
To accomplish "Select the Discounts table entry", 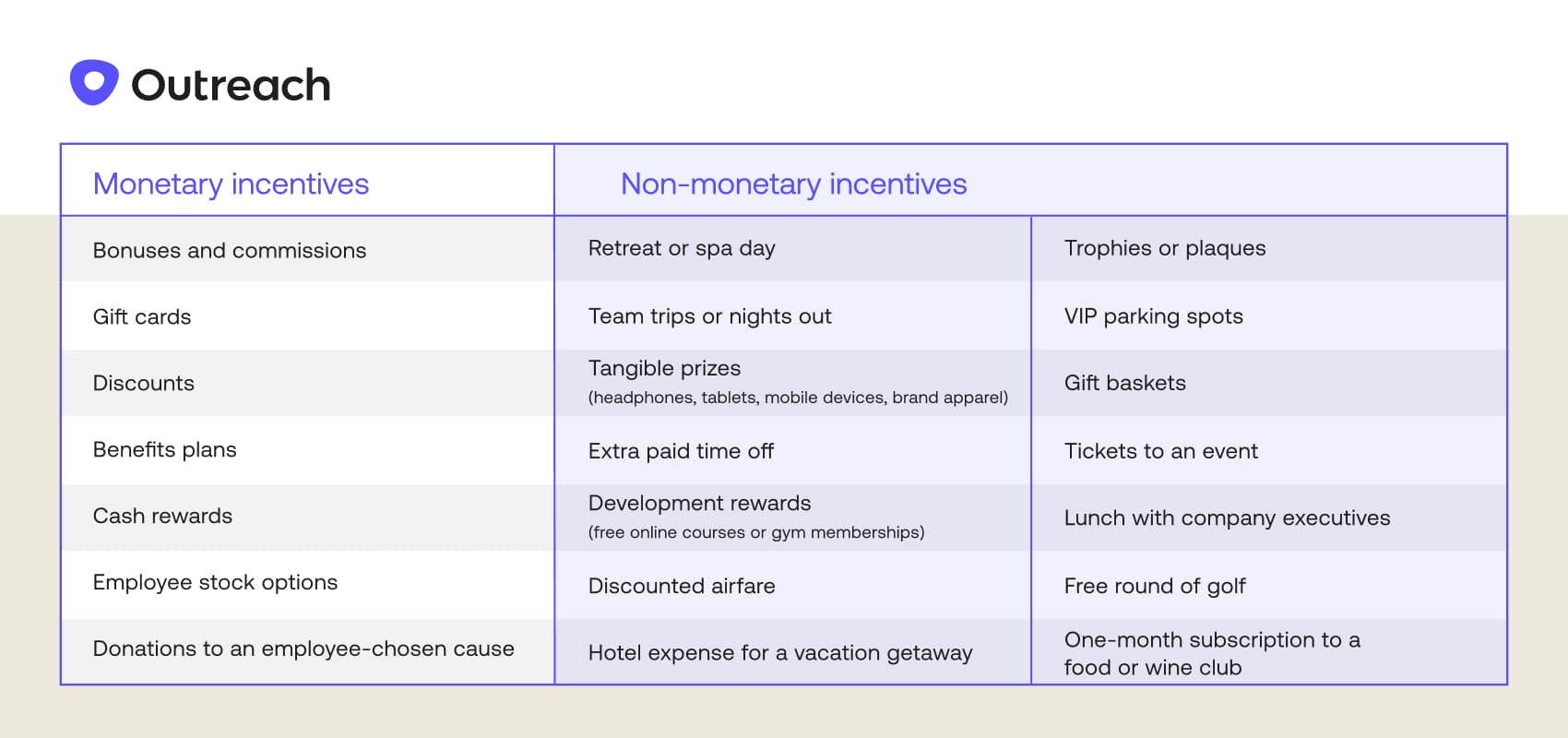I will pos(144,383).
